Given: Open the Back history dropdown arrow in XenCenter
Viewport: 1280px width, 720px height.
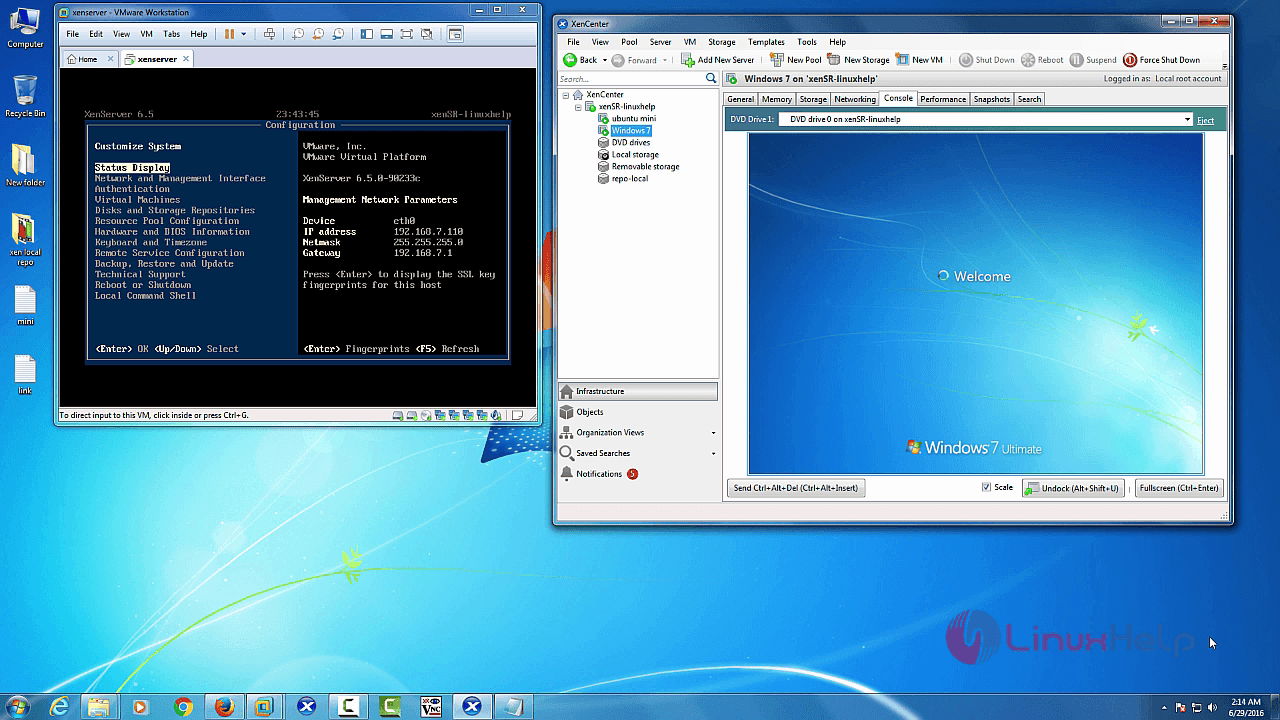Looking at the screenshot, I should pos(603,60).
